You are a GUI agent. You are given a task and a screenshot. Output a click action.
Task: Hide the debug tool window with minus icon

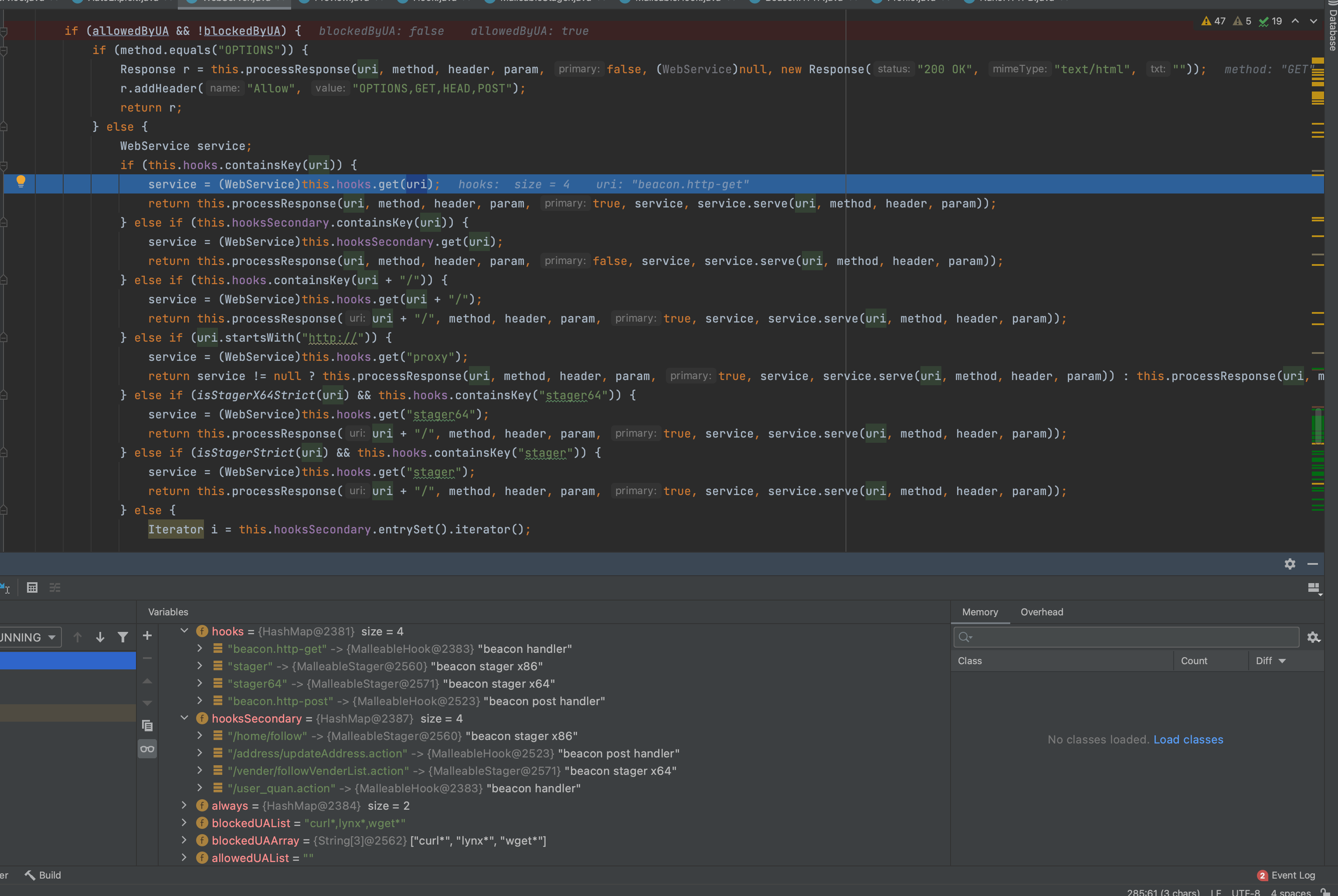(1313, 564)
